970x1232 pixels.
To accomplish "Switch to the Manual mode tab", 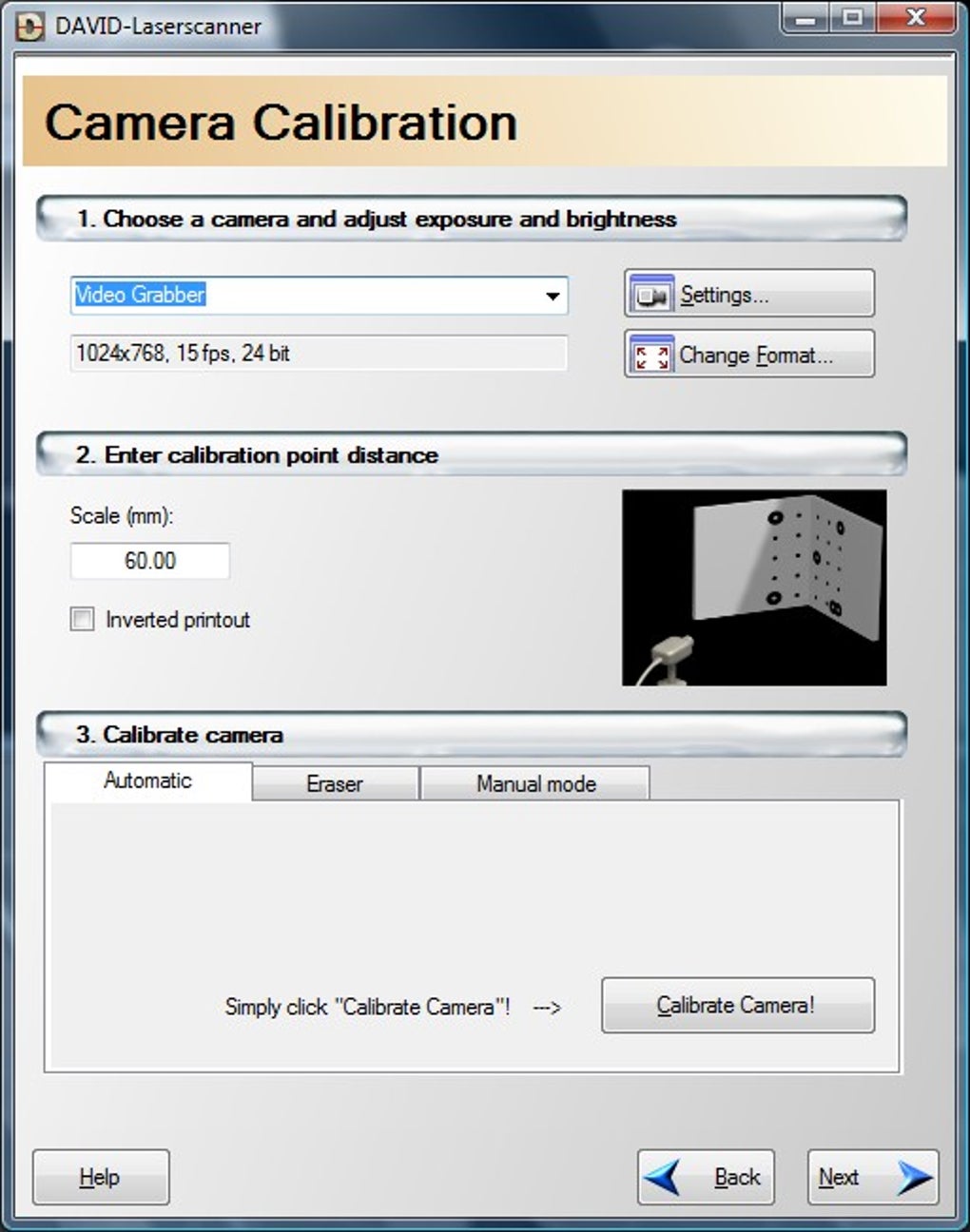I will (535, 783).
